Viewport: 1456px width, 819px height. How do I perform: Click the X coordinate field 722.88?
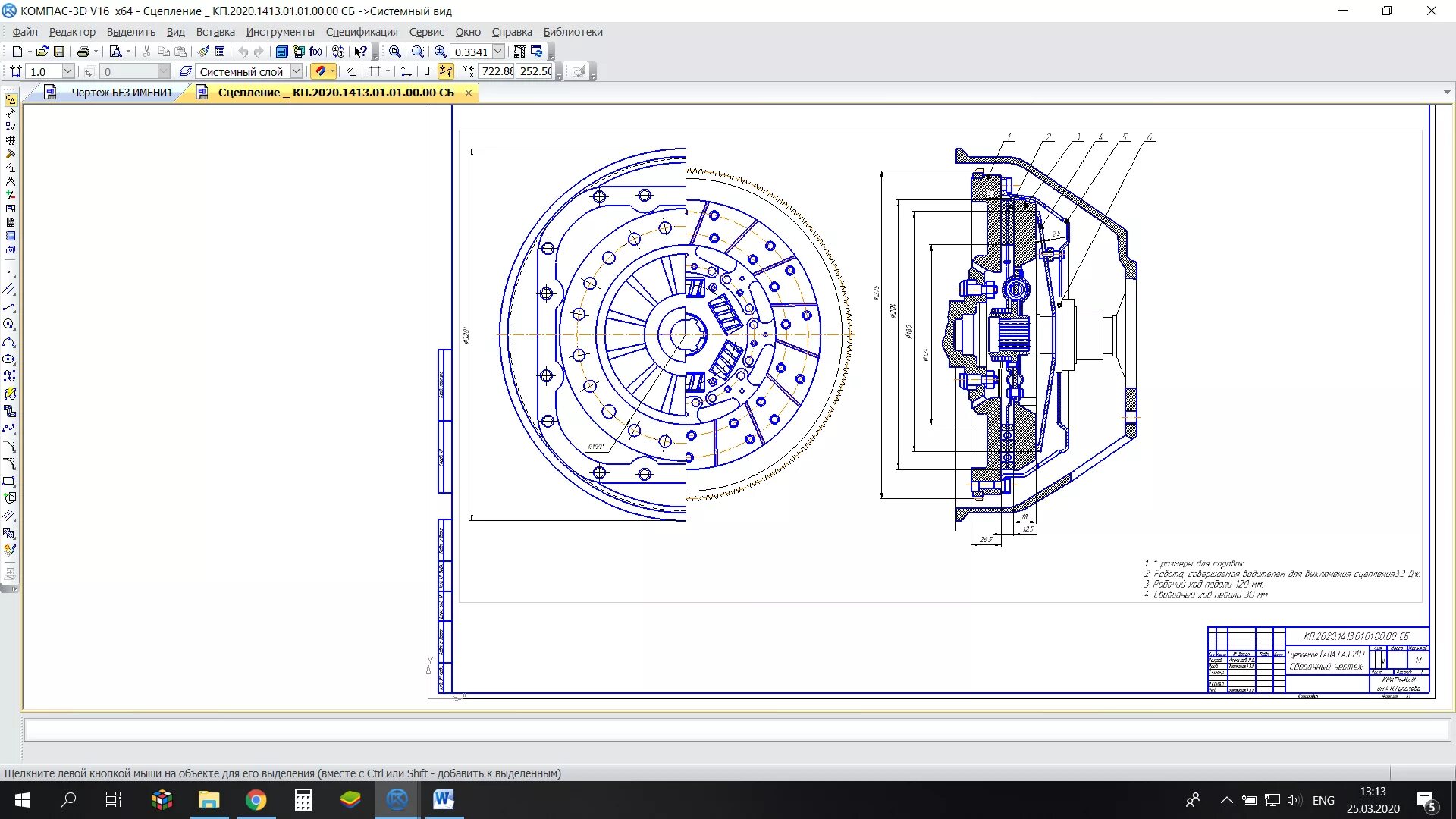497,71
